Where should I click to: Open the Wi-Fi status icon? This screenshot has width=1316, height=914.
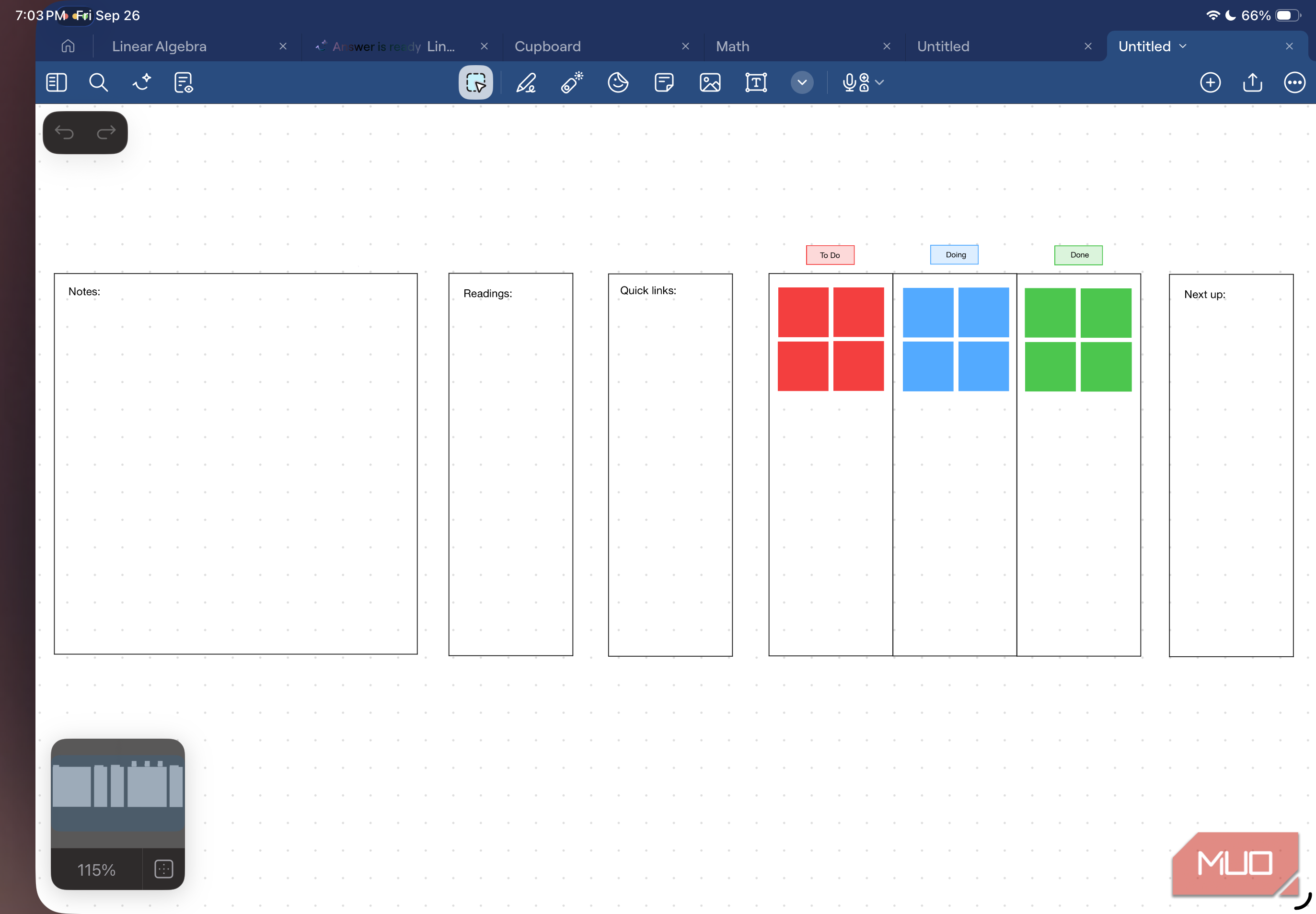coord(1213,15)
